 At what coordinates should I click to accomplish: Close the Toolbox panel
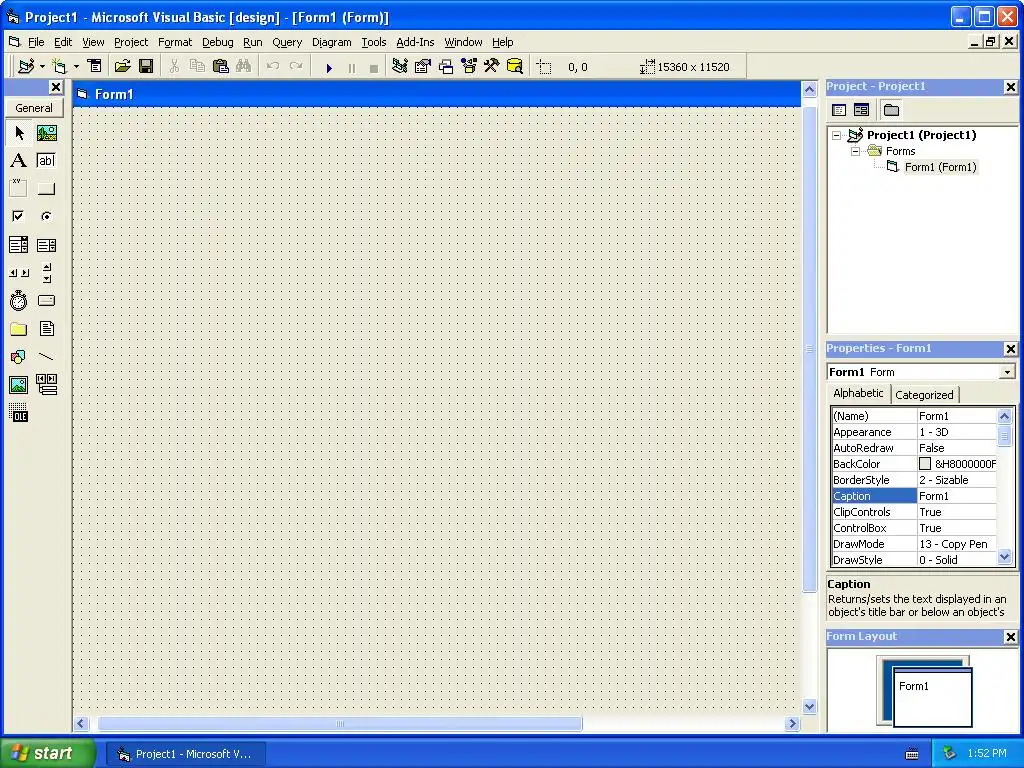click(x=56, y=87)
